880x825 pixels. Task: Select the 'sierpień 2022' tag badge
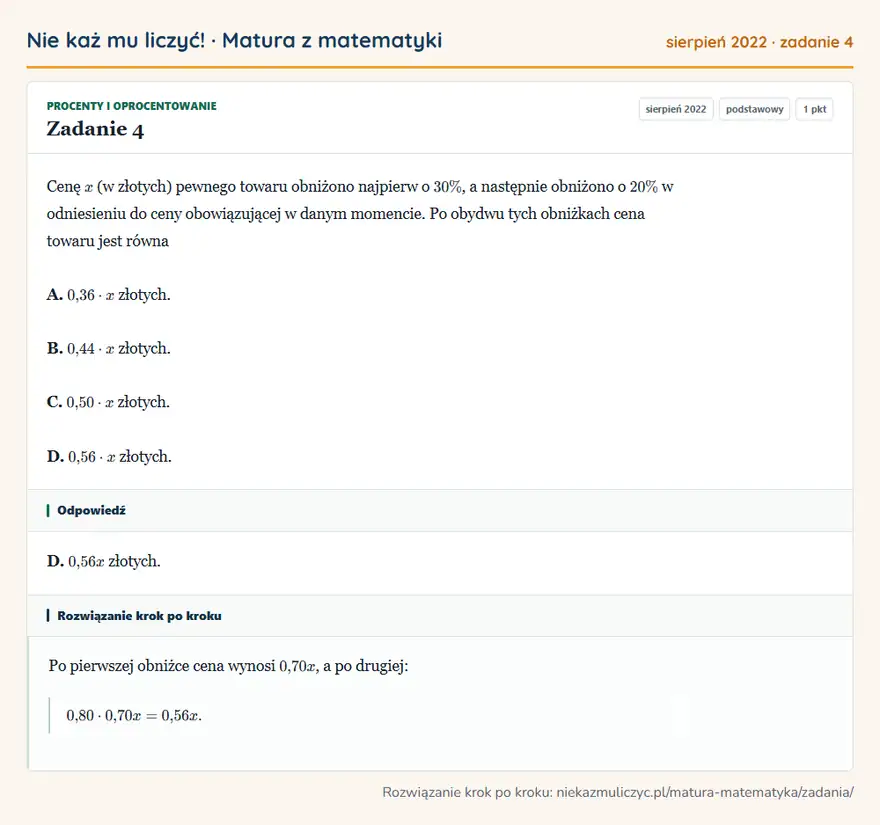coord(676,109)
